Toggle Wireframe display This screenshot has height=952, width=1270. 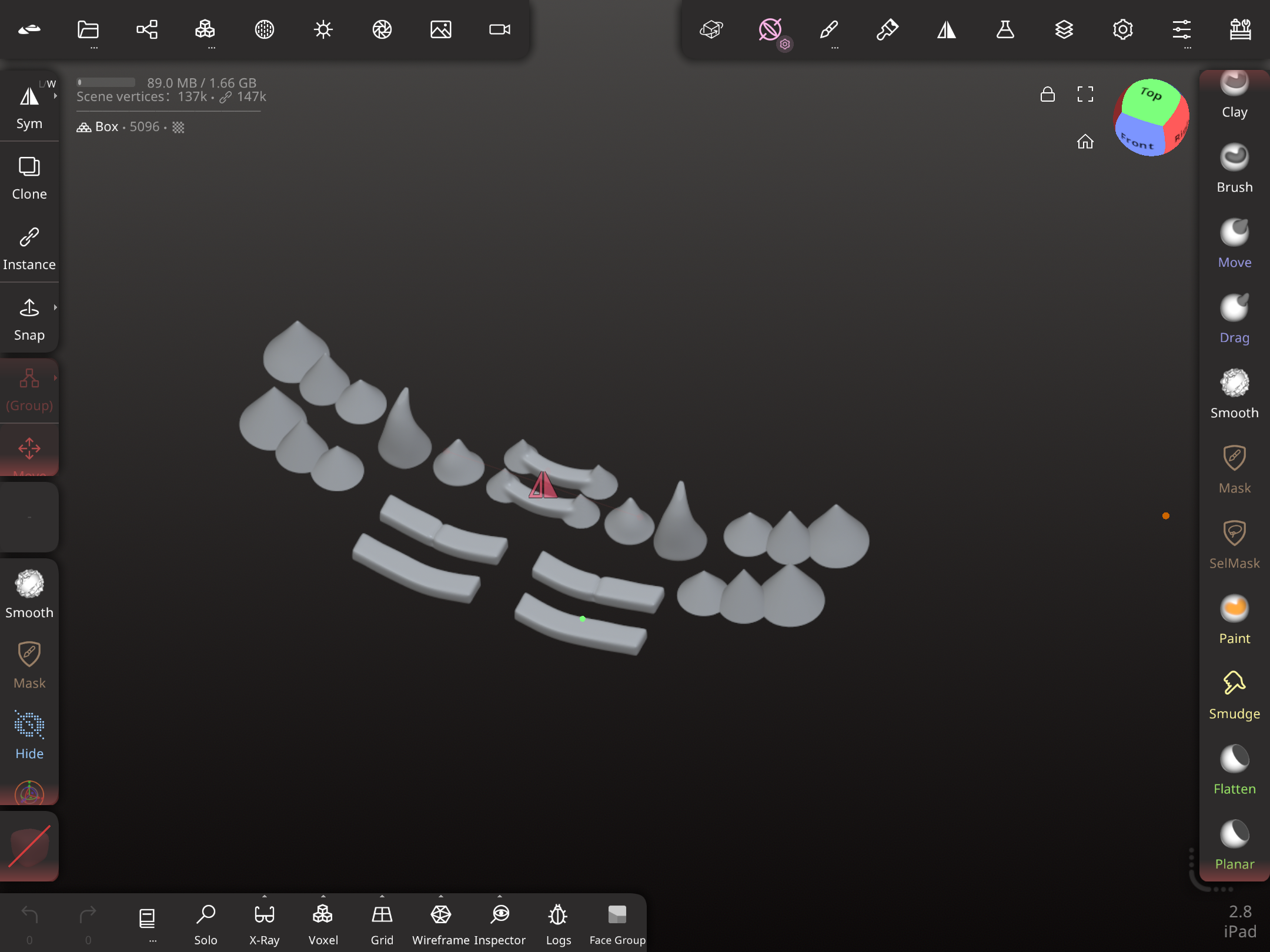pyautogui.click(x=441, y=924)
